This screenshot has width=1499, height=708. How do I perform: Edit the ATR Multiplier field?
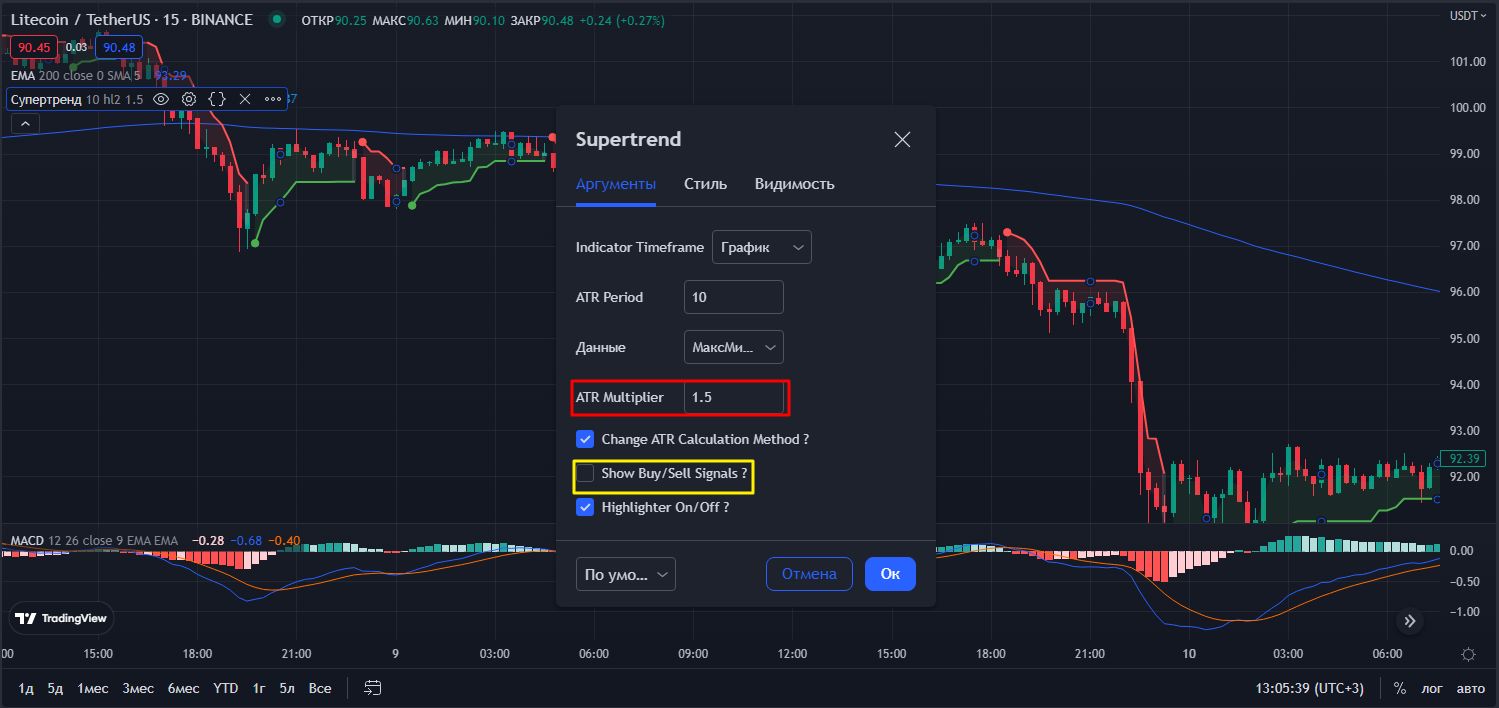coord(734,397)
